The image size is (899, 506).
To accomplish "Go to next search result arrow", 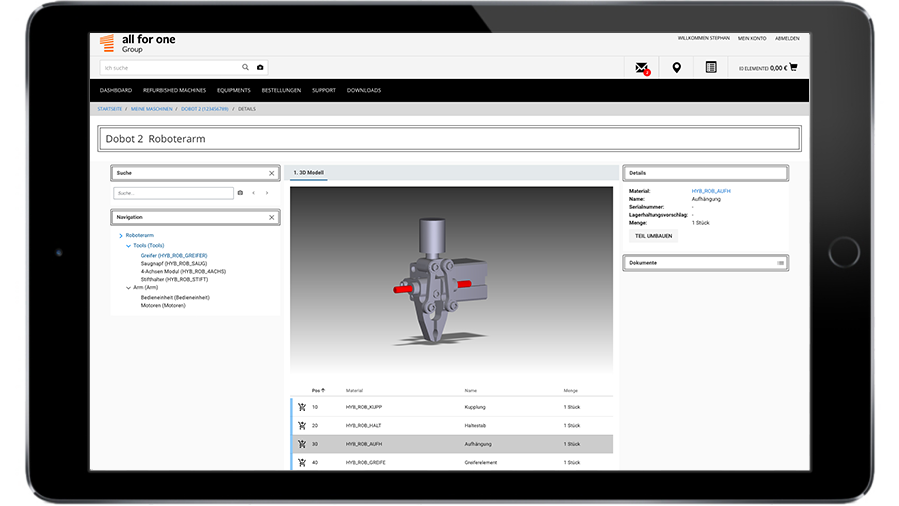I will tap(267, 193).
